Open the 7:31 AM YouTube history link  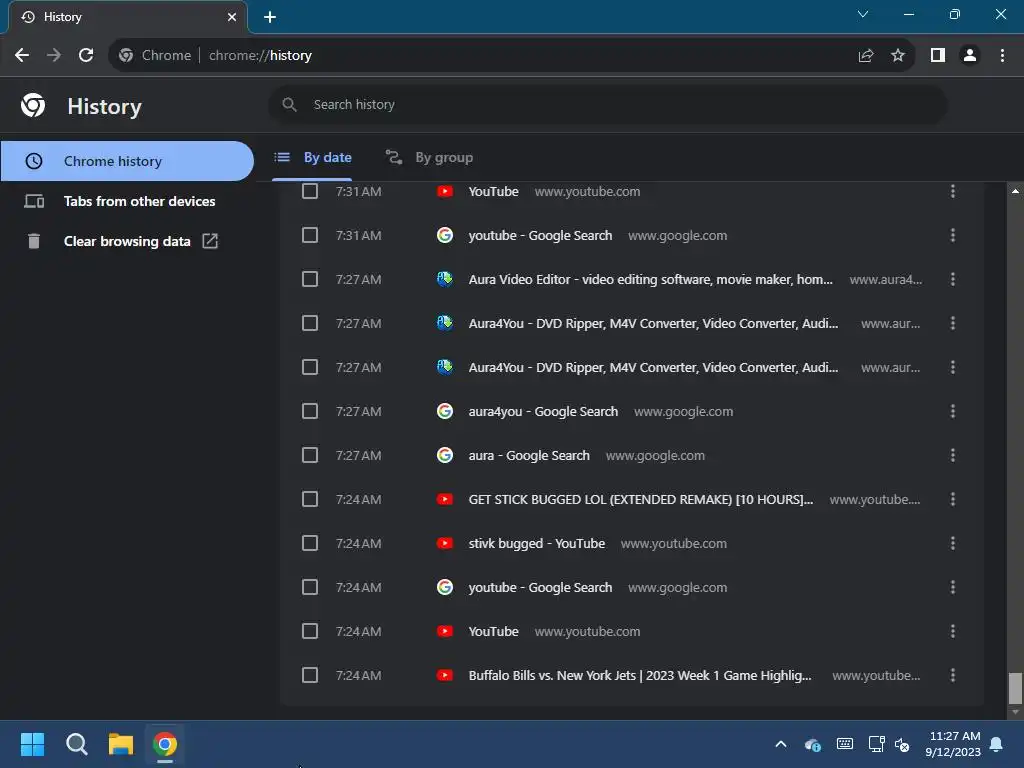click(493, 191)
